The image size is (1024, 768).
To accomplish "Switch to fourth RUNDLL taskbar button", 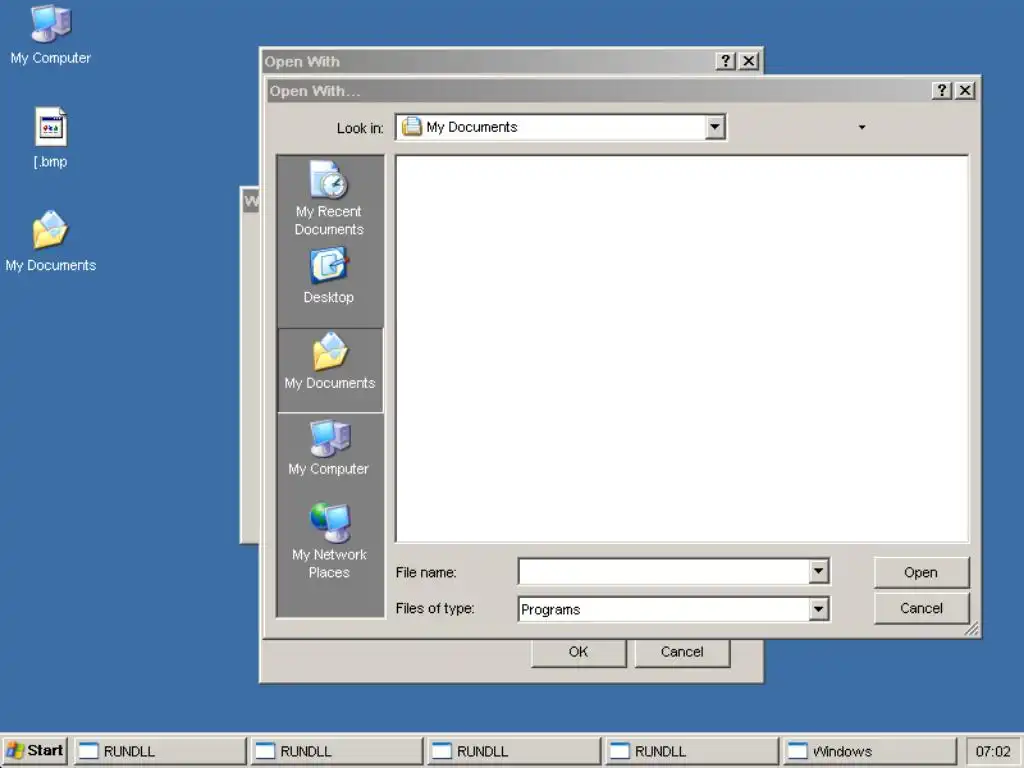I will 691,751.
